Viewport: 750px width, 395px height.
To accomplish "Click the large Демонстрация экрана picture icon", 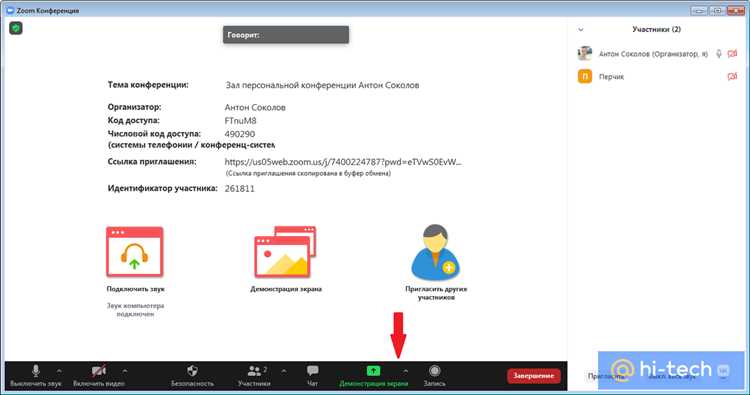I will (286, 252).
